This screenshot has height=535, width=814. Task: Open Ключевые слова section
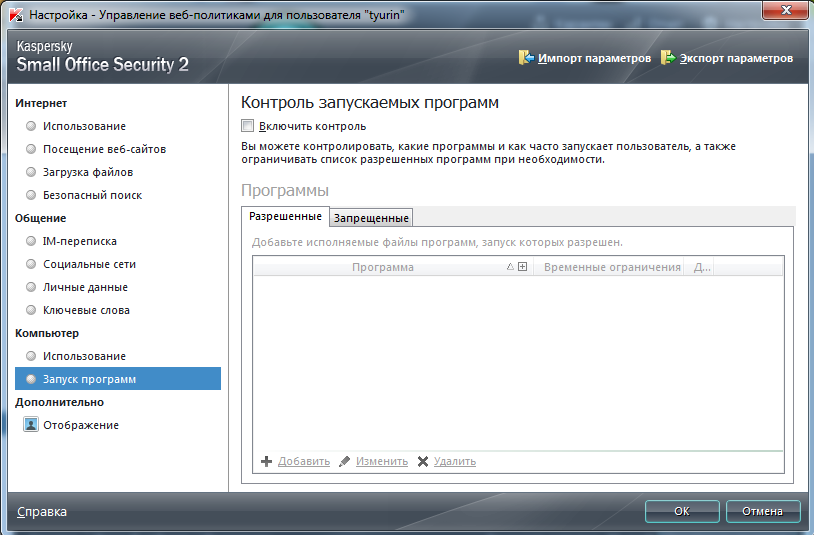(86, 310)
